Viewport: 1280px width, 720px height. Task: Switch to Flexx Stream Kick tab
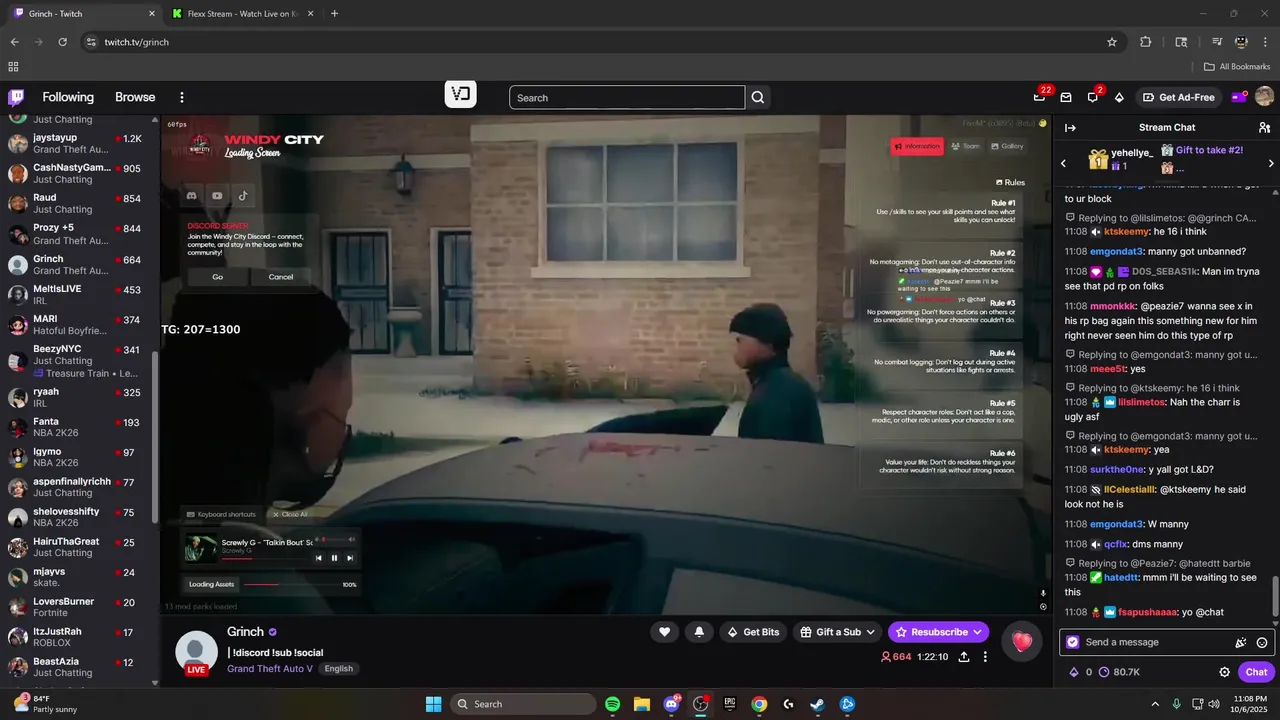point(242,14)
